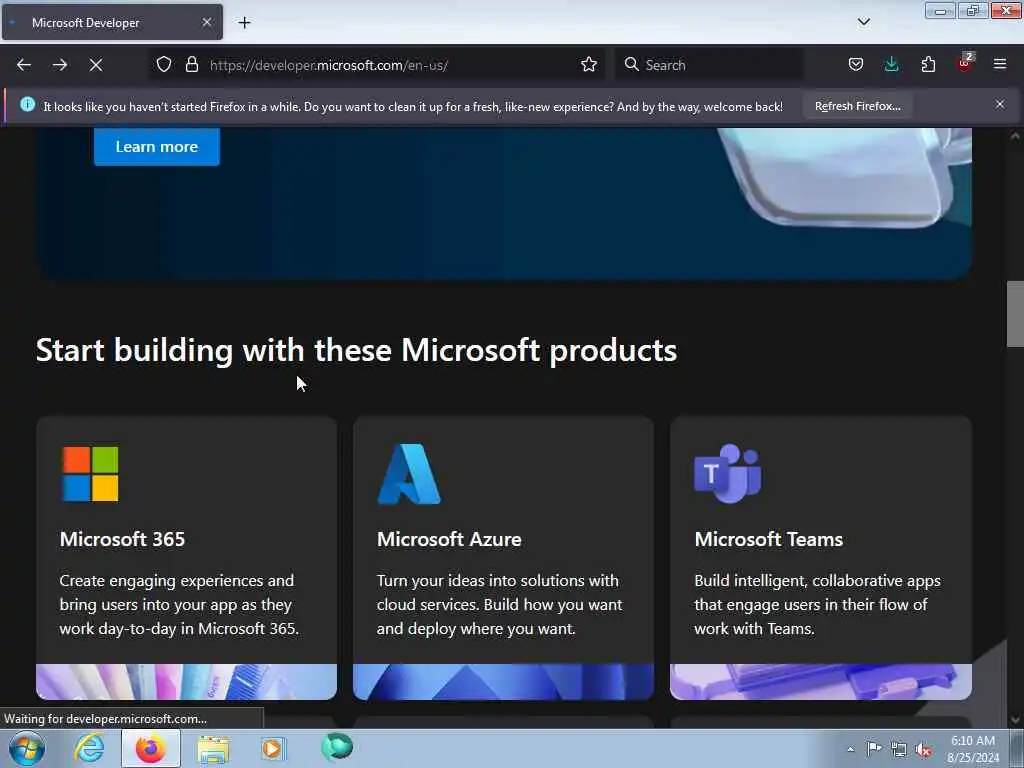Click the scrollbar down arrow
The image size is (1024, 768).
click(1015, 720)
